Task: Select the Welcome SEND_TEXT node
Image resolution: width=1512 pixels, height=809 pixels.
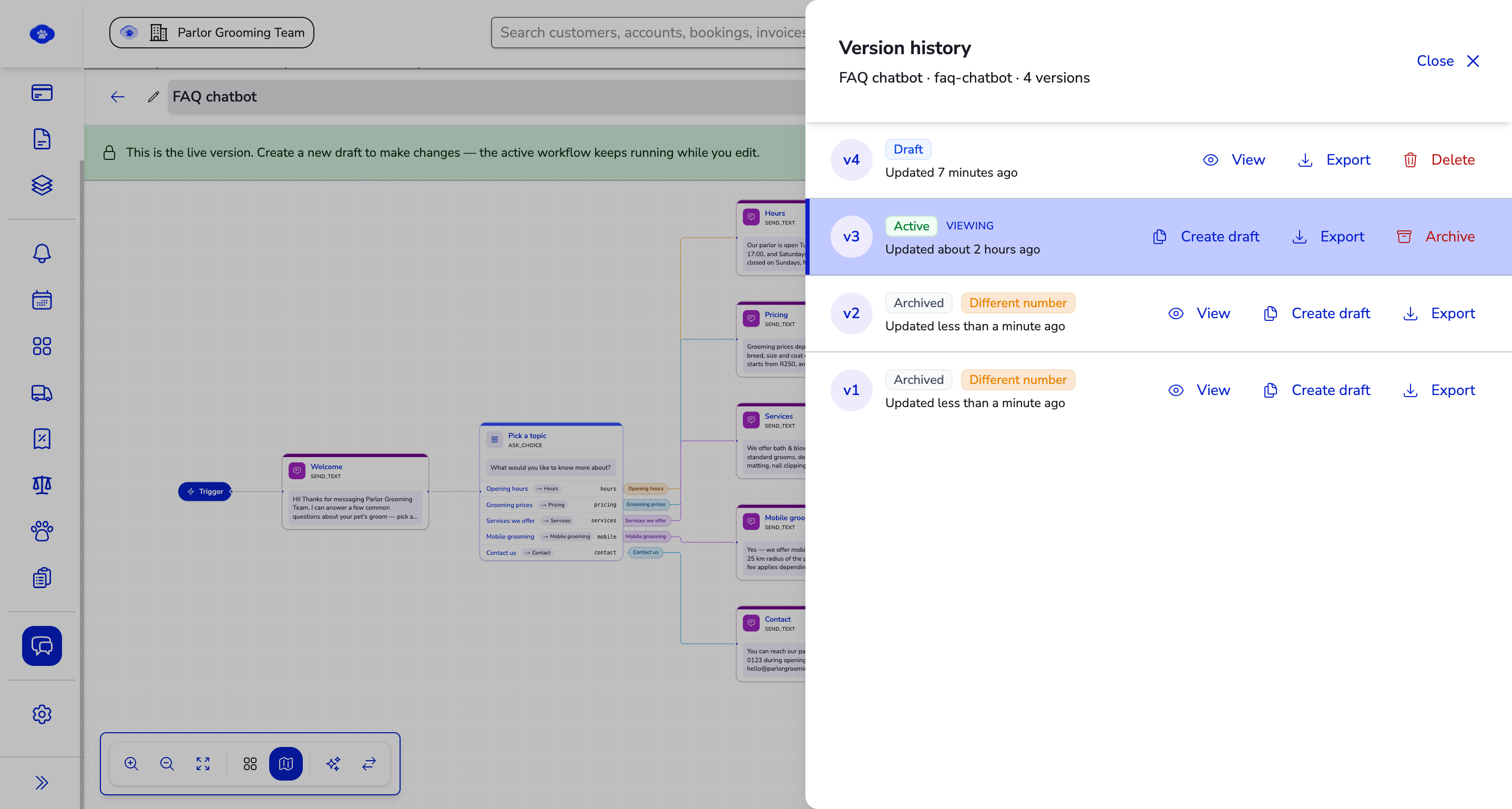Action: 355,492
